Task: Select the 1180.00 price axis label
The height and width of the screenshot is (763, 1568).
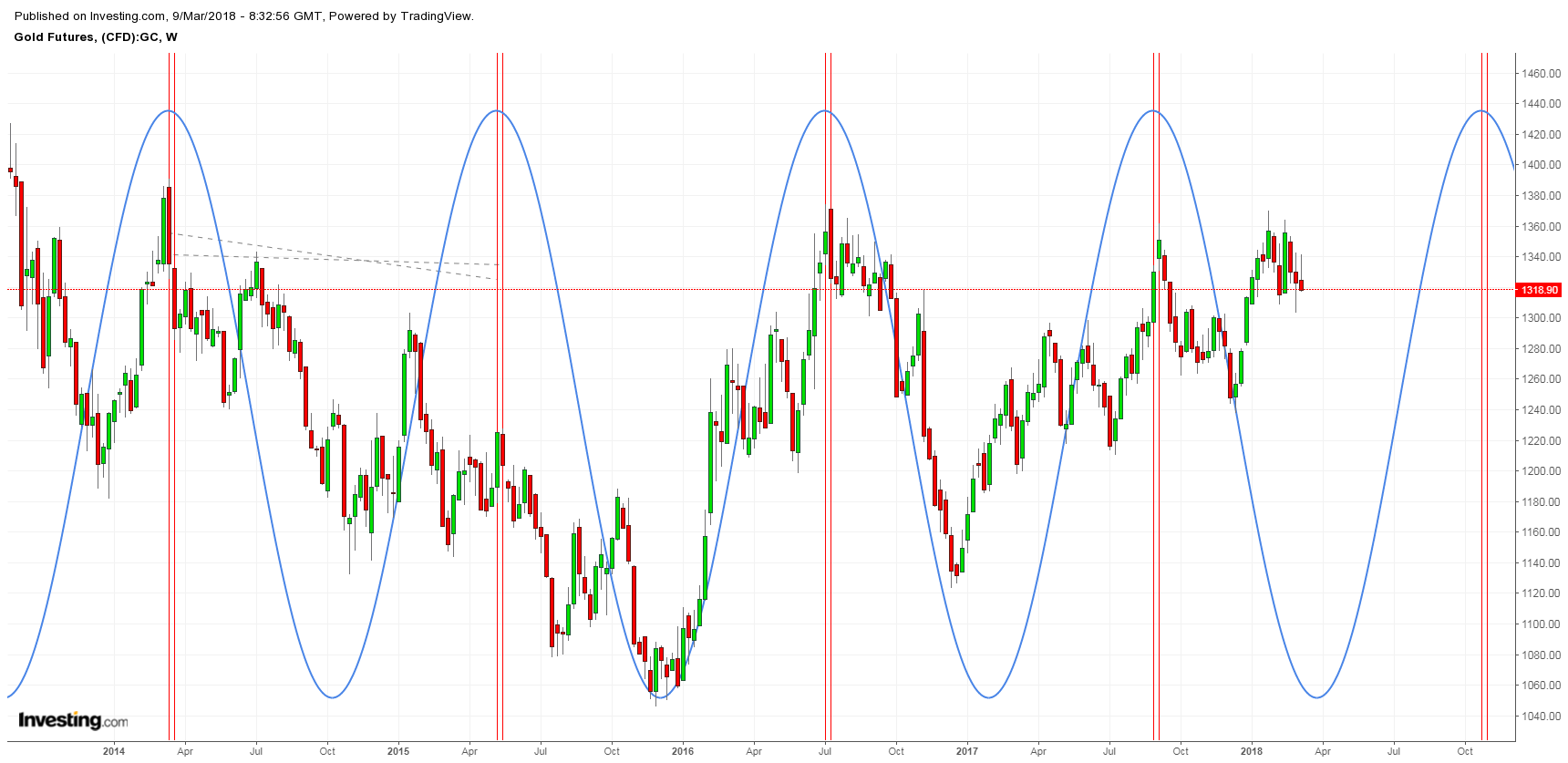Action: [1541, 502]
